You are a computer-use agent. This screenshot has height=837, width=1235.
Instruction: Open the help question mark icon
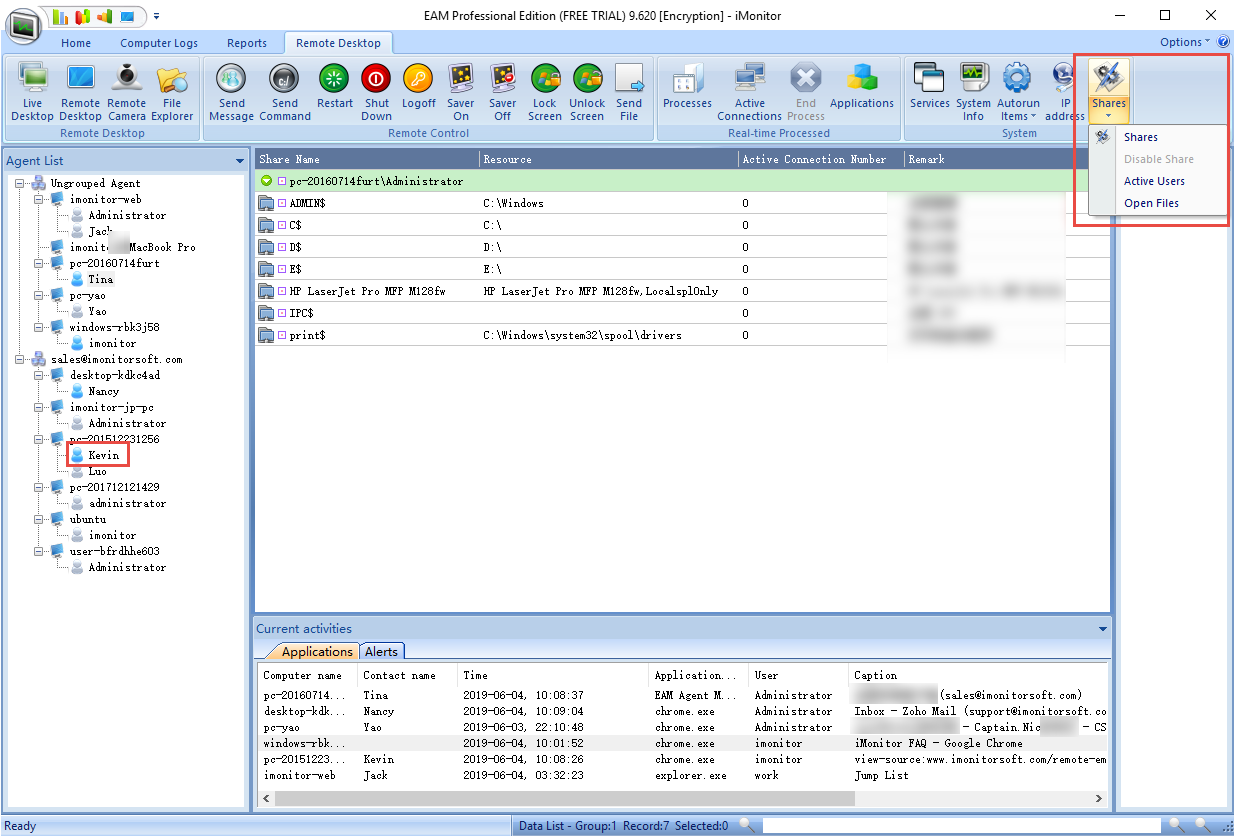1223,42
